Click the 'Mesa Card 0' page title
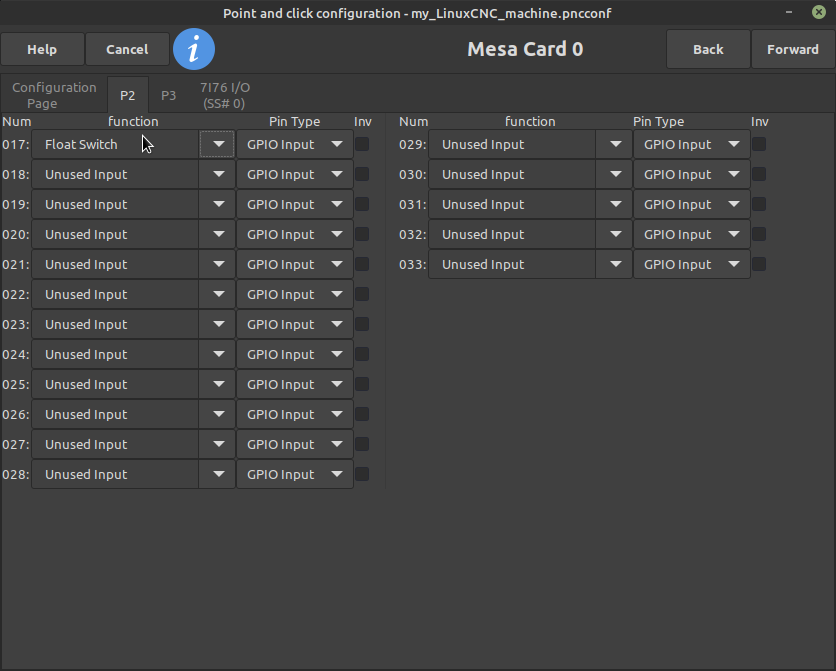Image resolution: width=836 pixels, height=671 pixels. click(525, 49)
